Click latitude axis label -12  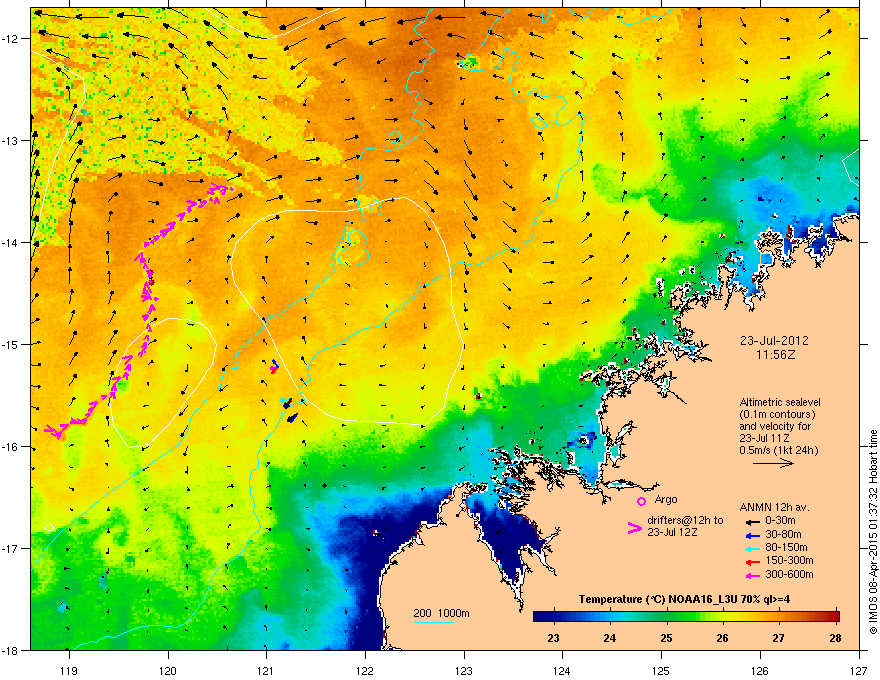11,39
